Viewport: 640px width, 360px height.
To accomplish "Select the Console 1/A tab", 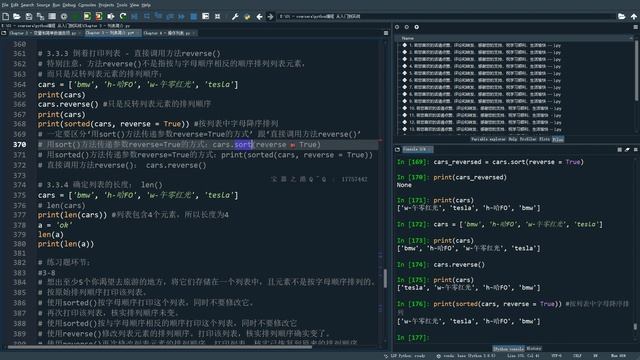I will (x=417, y=149).
